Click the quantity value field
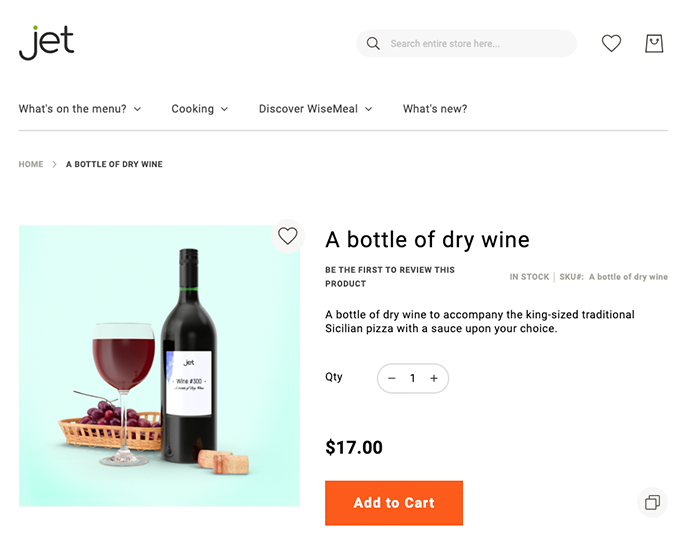Image resolution: width=684 pixels, height=558 pixels. pyautogui.click(x=413, y=379)
